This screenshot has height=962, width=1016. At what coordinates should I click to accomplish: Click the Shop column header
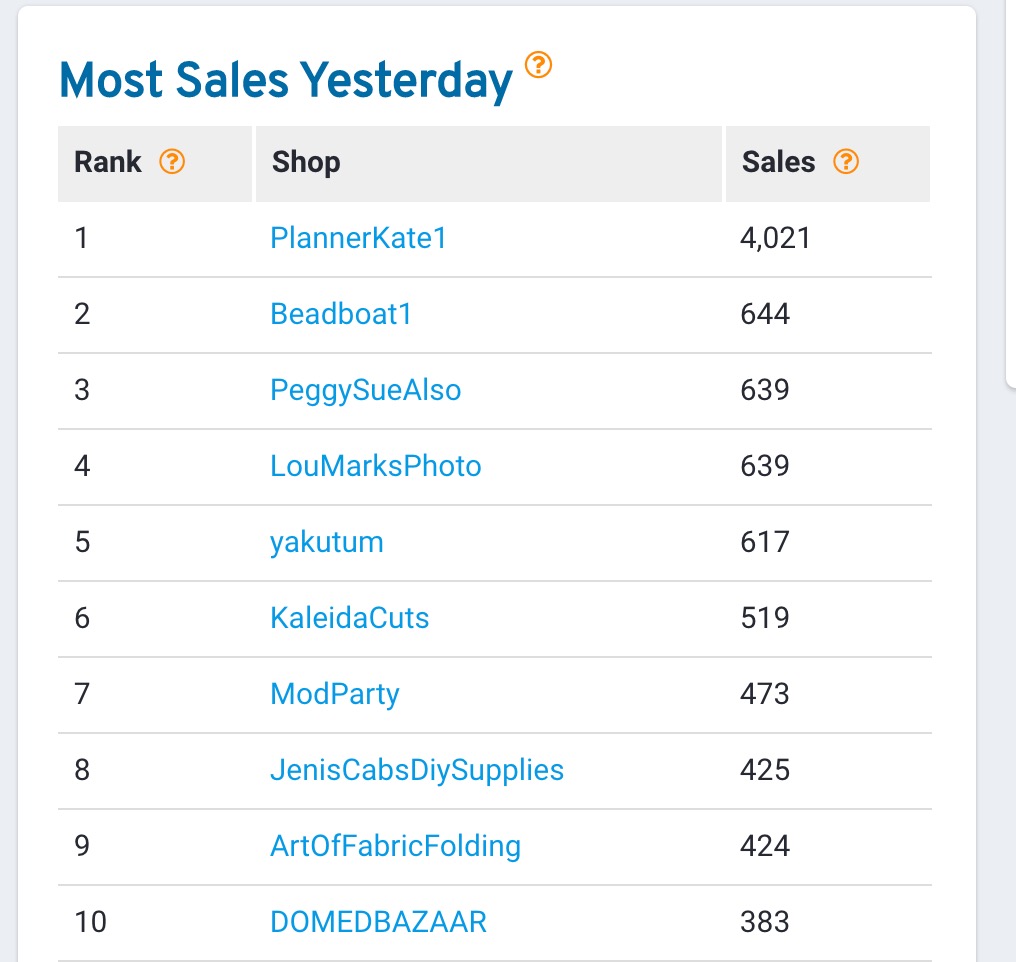(x=306, y=161)
